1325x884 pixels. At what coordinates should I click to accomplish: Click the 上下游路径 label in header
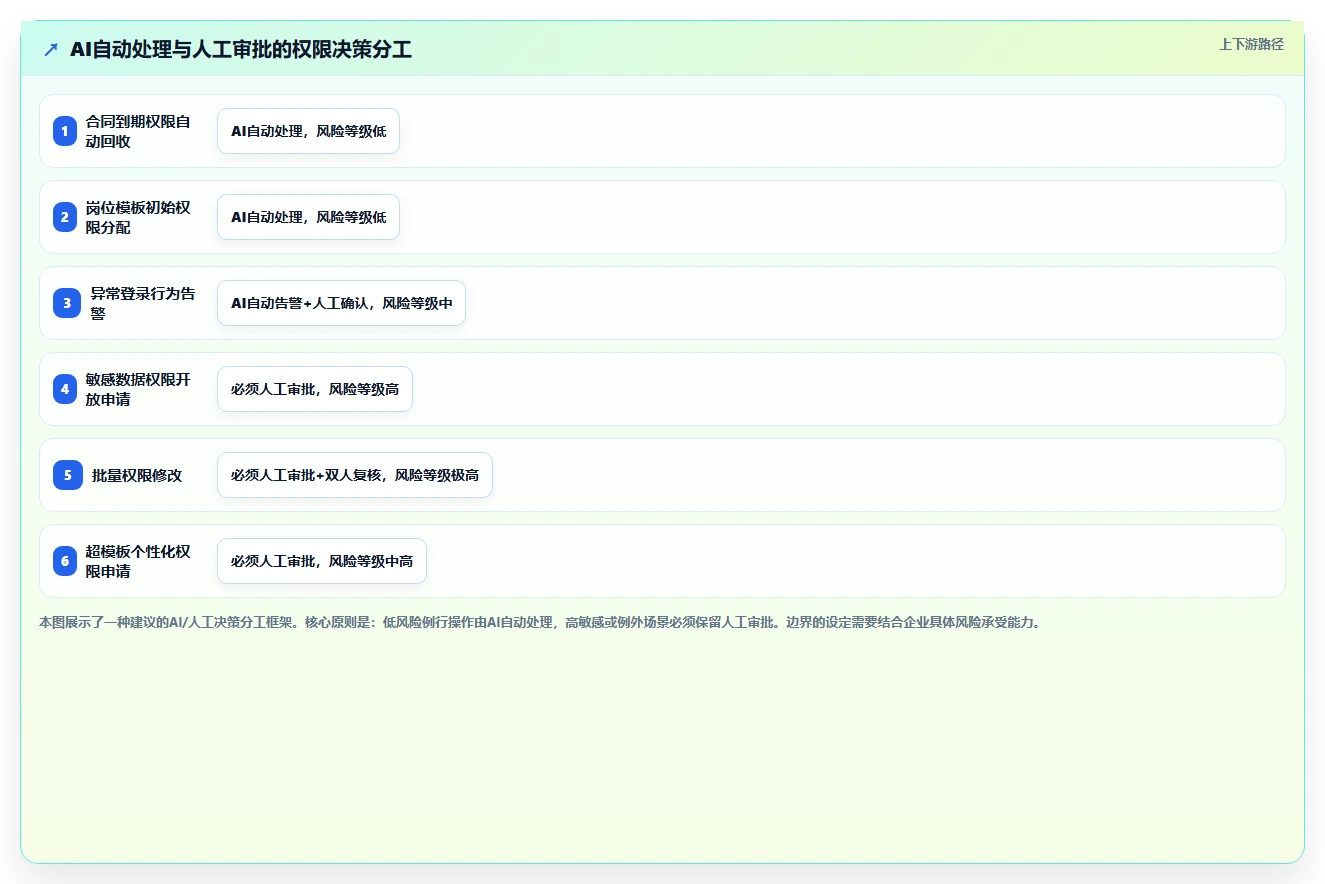pos(1251,44)
